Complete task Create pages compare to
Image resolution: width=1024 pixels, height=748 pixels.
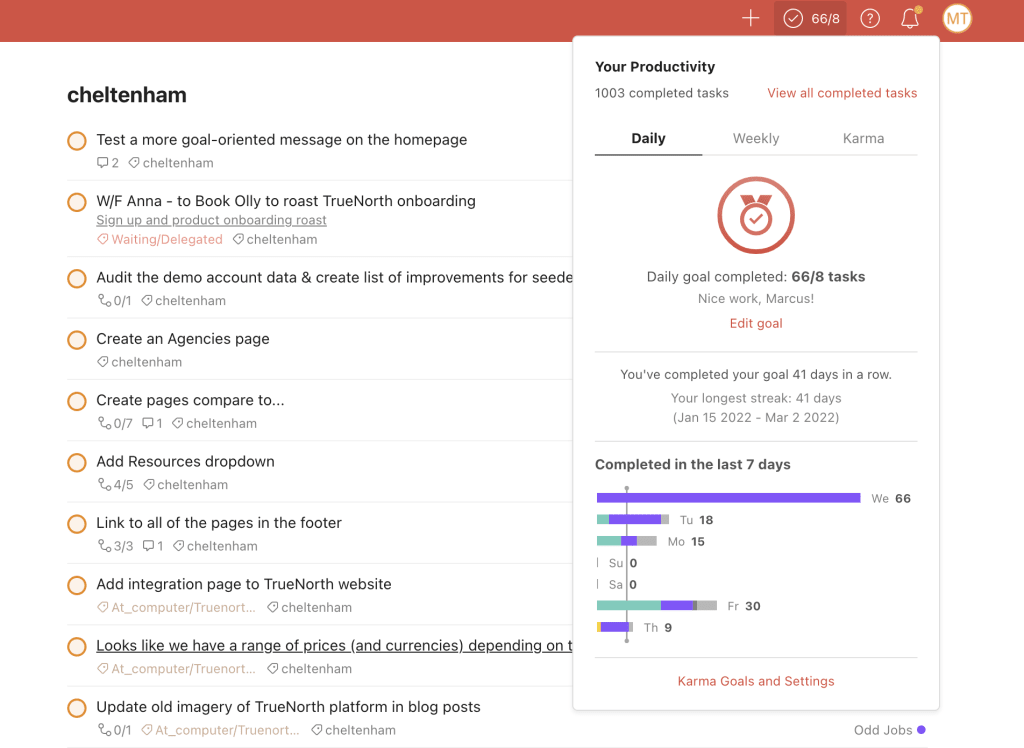[x=77, y=401]
